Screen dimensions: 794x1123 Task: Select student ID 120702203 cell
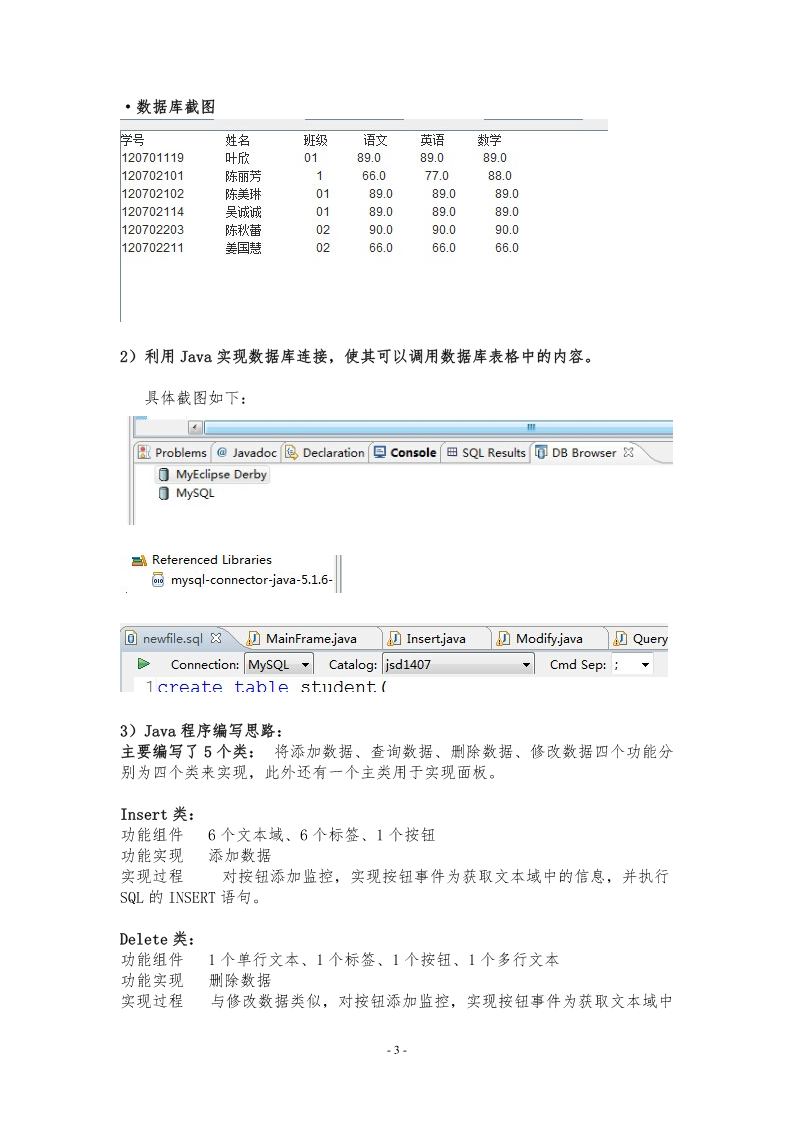(152, 230)
